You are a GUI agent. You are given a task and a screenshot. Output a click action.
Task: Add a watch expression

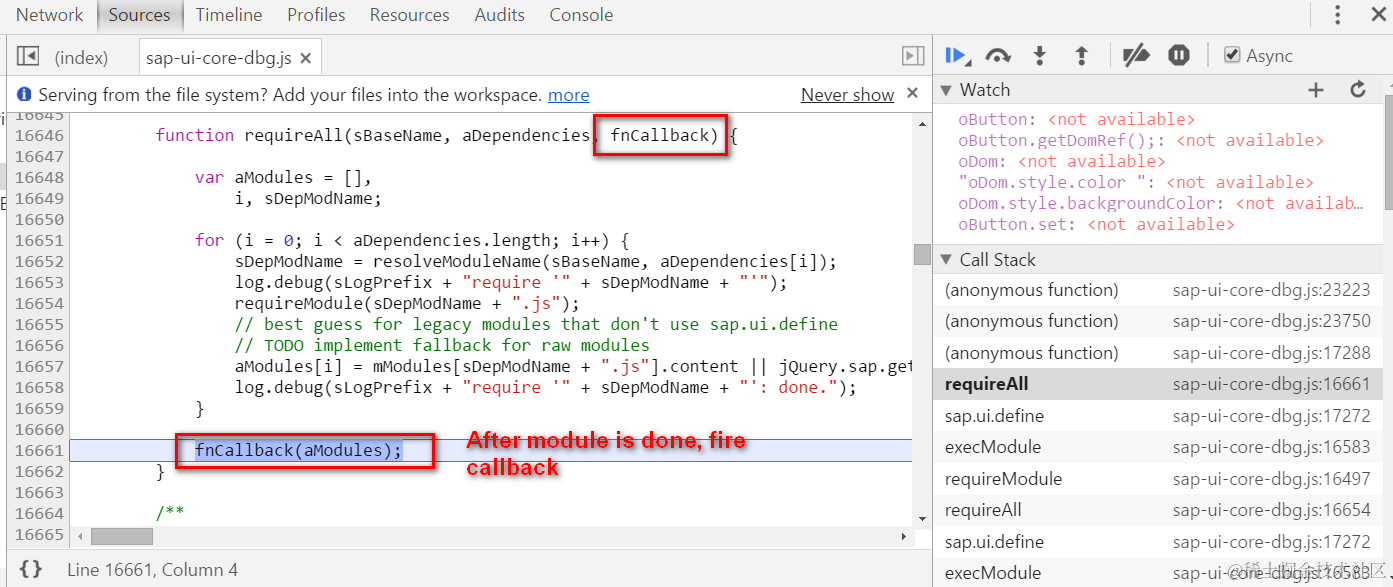(x=1316, y=90)
